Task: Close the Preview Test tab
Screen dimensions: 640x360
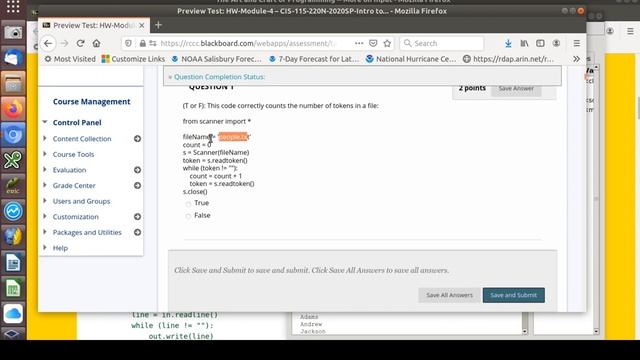Action: pos(142,25)
